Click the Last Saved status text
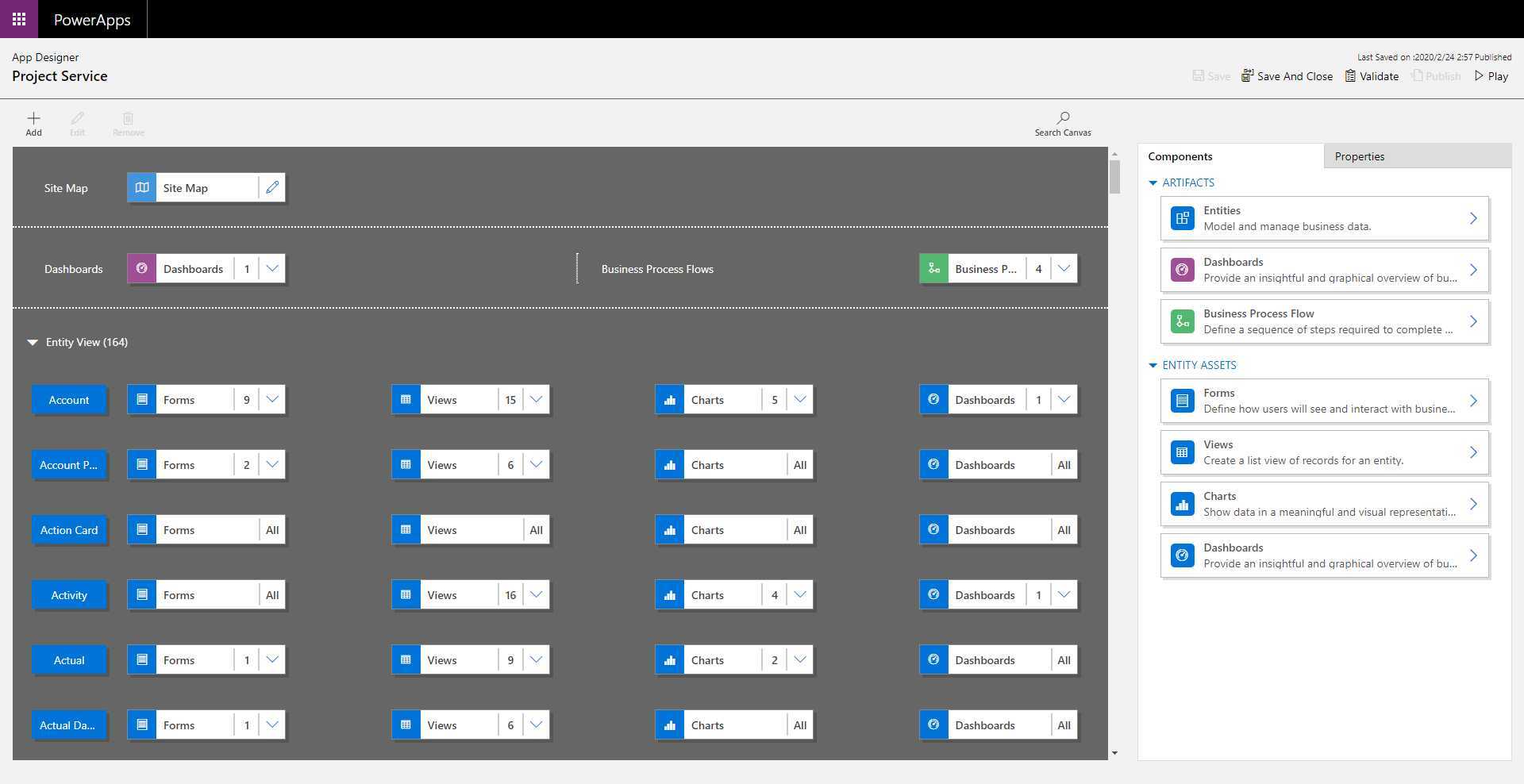The width and height of the screenshot is (1524, 784). (1434, 57)
